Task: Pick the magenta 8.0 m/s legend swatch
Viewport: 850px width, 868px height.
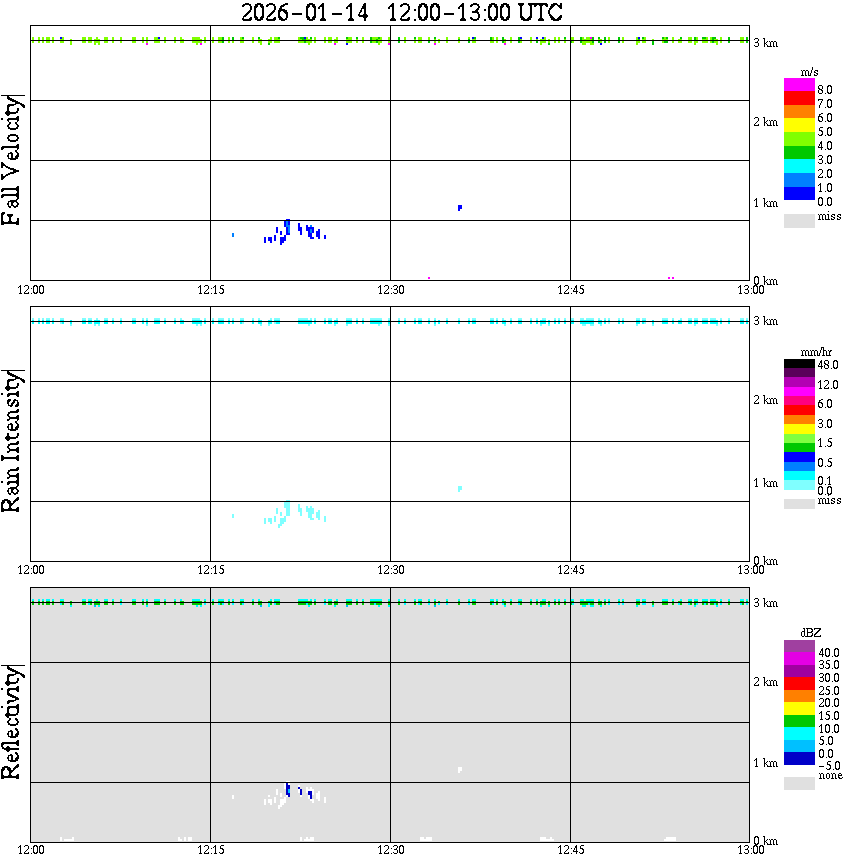Action: 799,84
